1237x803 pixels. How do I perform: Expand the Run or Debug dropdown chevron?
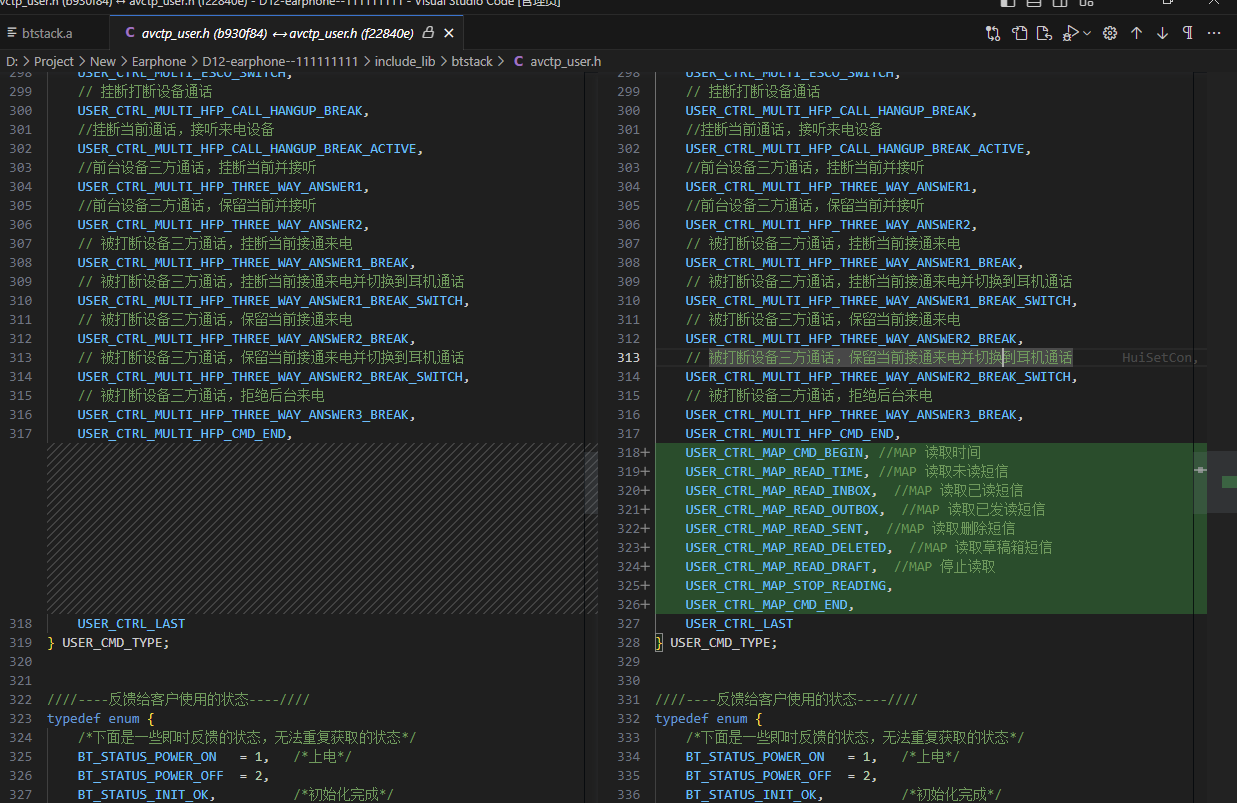click(1087, 33)
